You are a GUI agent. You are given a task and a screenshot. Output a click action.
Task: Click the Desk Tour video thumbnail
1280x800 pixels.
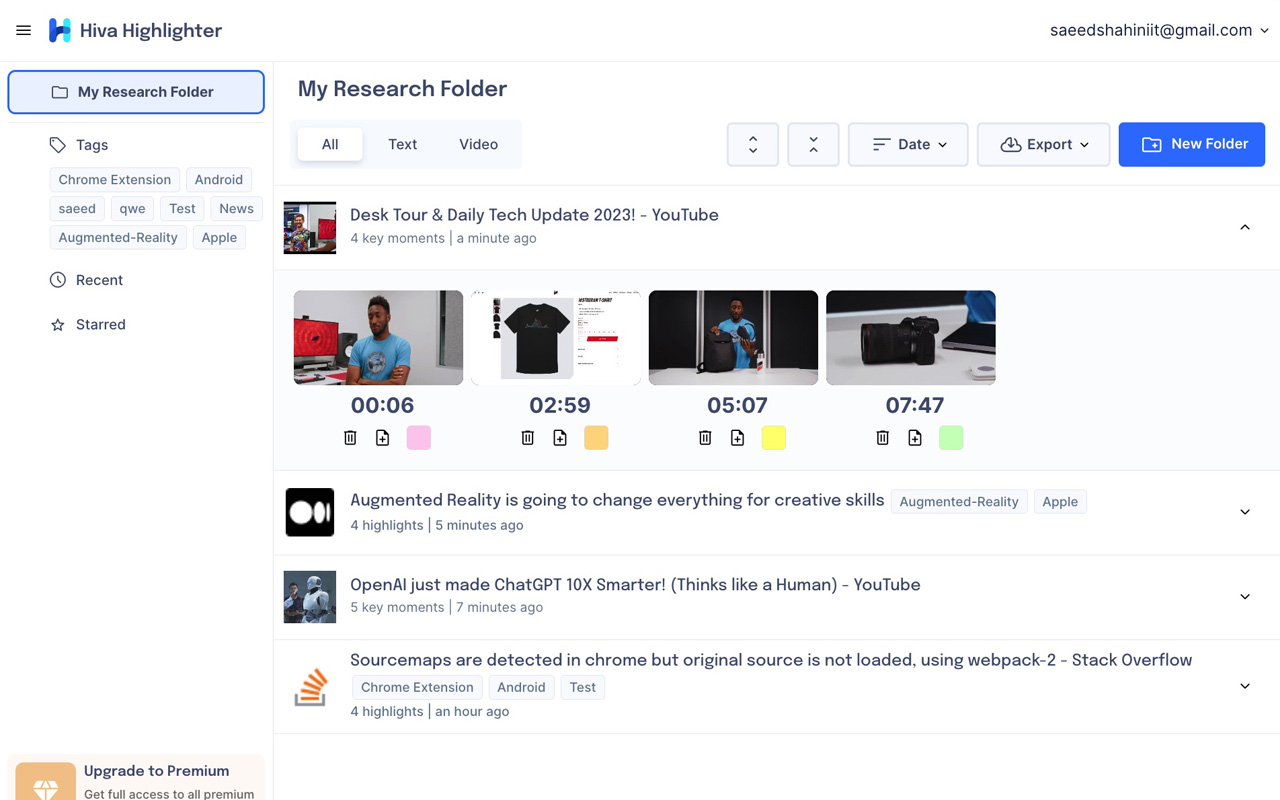coord(310,228)
